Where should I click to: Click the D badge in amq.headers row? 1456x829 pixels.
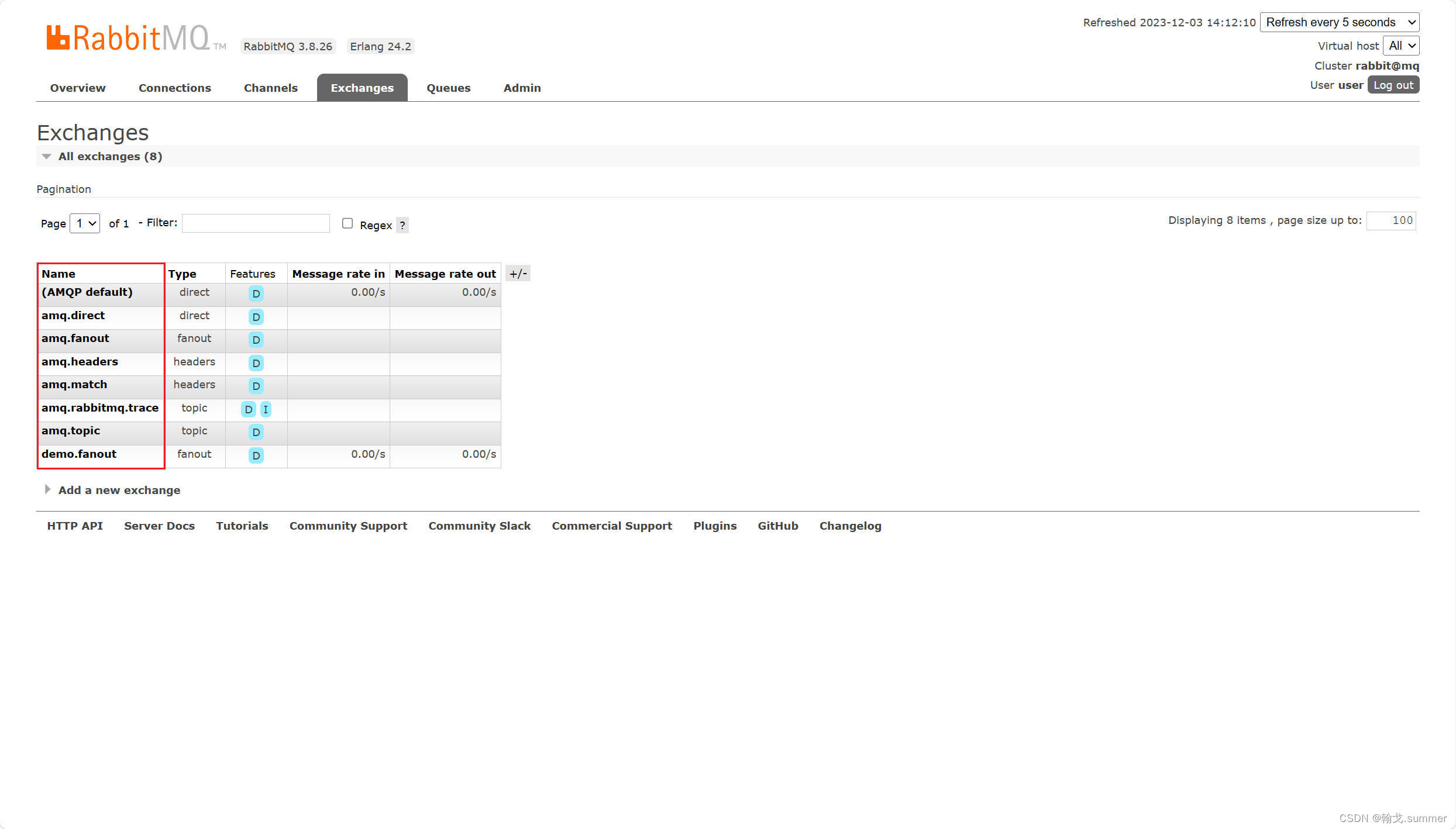pyautogui.click(x=256, y=363)
